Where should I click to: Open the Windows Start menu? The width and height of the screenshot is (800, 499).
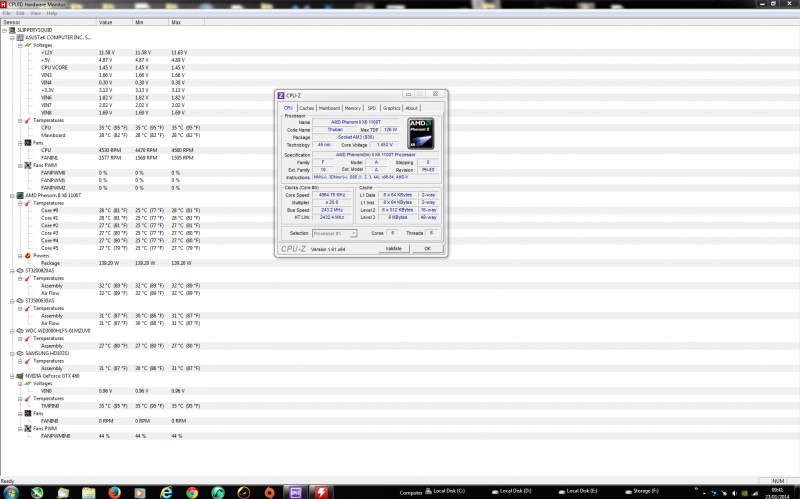[11, 492]
